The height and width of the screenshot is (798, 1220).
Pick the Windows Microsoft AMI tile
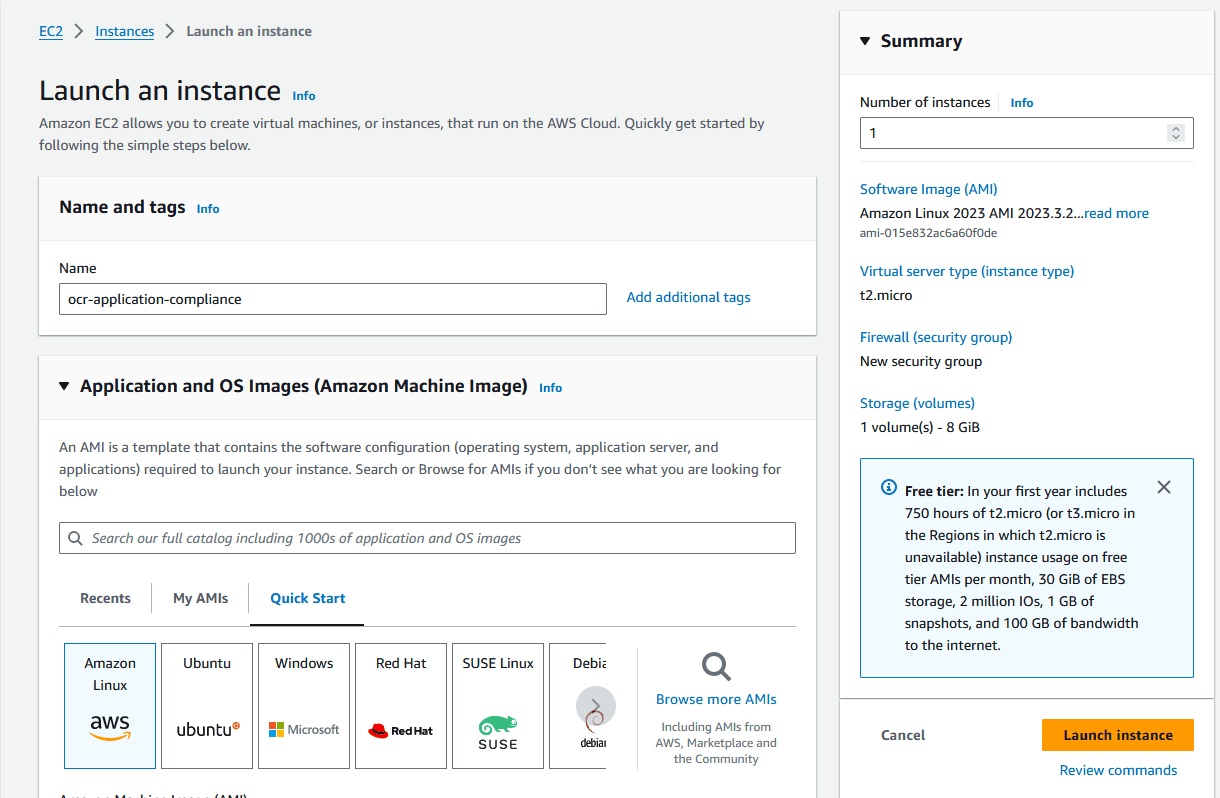[x=304, y=706]
